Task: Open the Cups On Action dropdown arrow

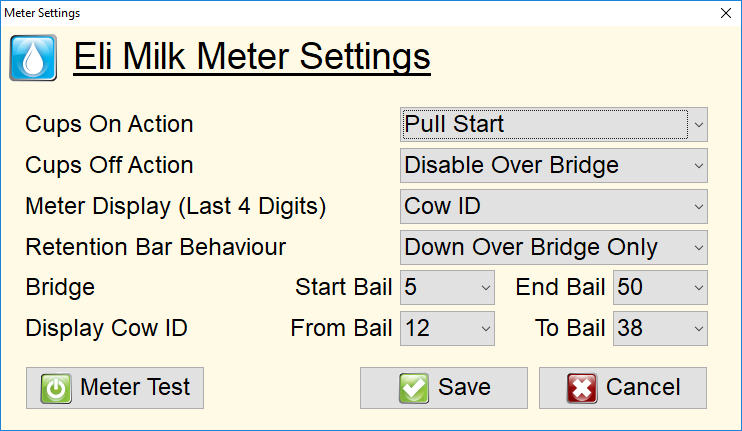Action: 698,124
